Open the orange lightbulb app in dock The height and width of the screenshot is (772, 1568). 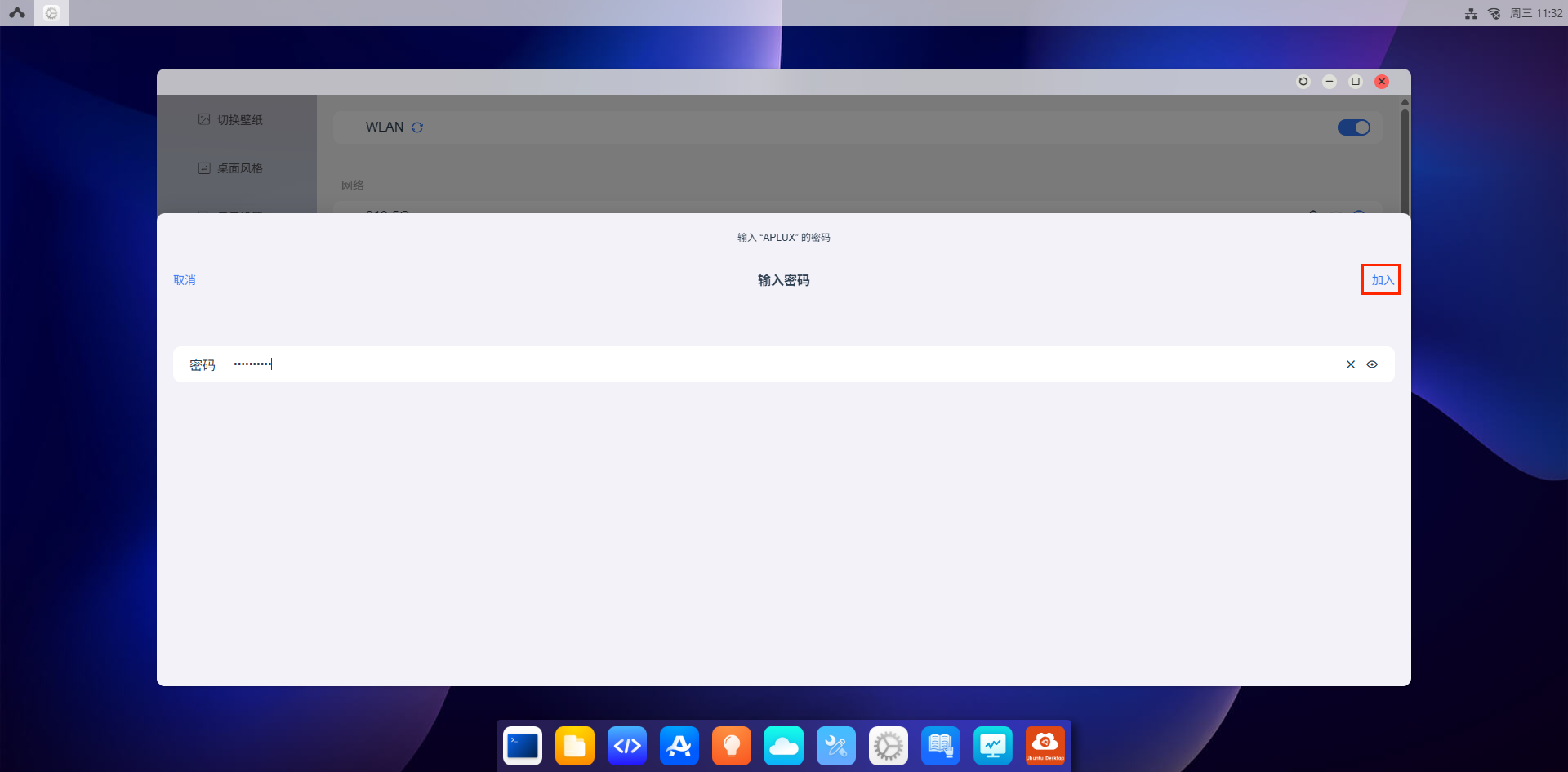click(x=732, y=746)
